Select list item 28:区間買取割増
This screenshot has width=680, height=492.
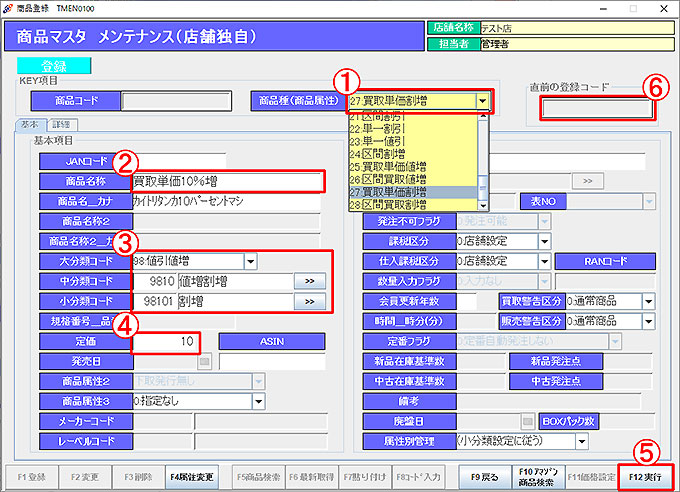pyautogui.click(x=413, y=204)
